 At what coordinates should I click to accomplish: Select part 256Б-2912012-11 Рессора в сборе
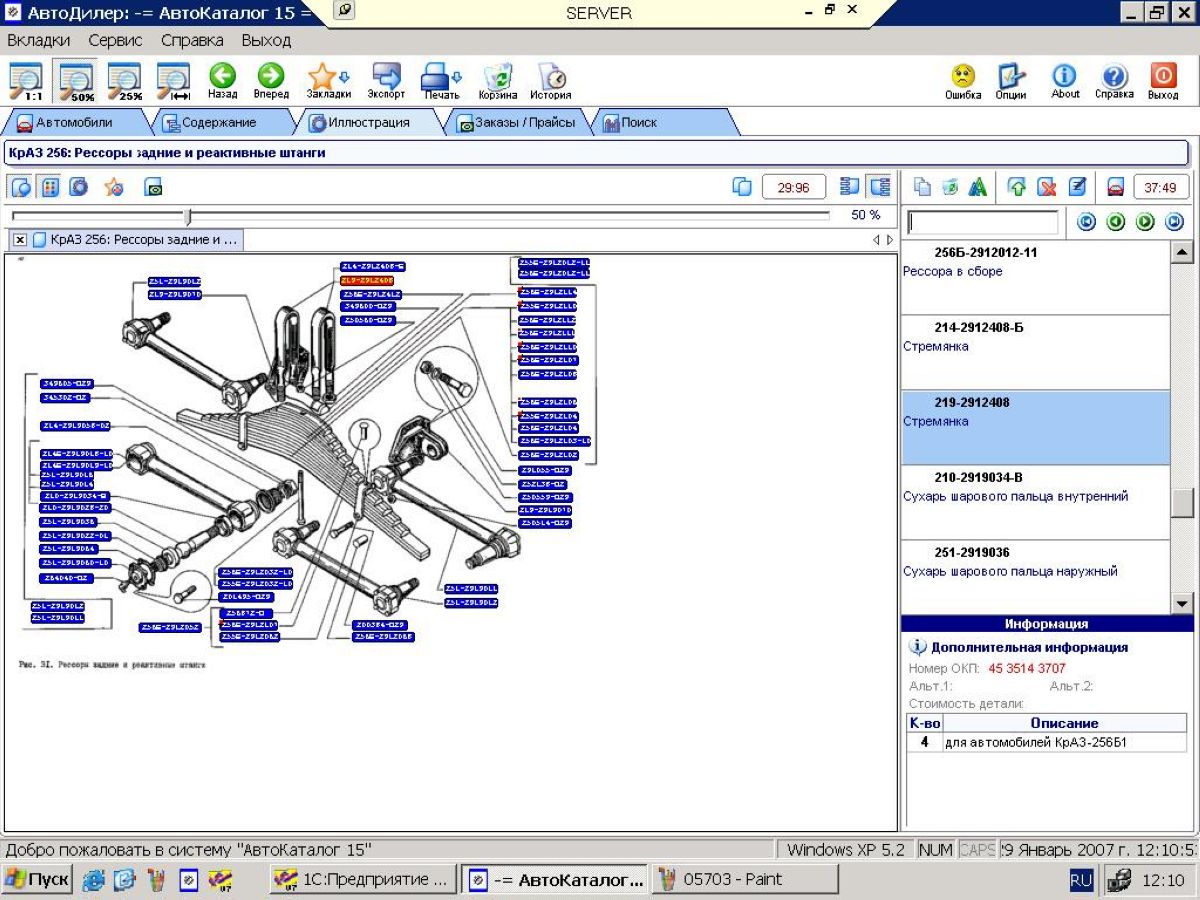click(x=1034, y=278)
